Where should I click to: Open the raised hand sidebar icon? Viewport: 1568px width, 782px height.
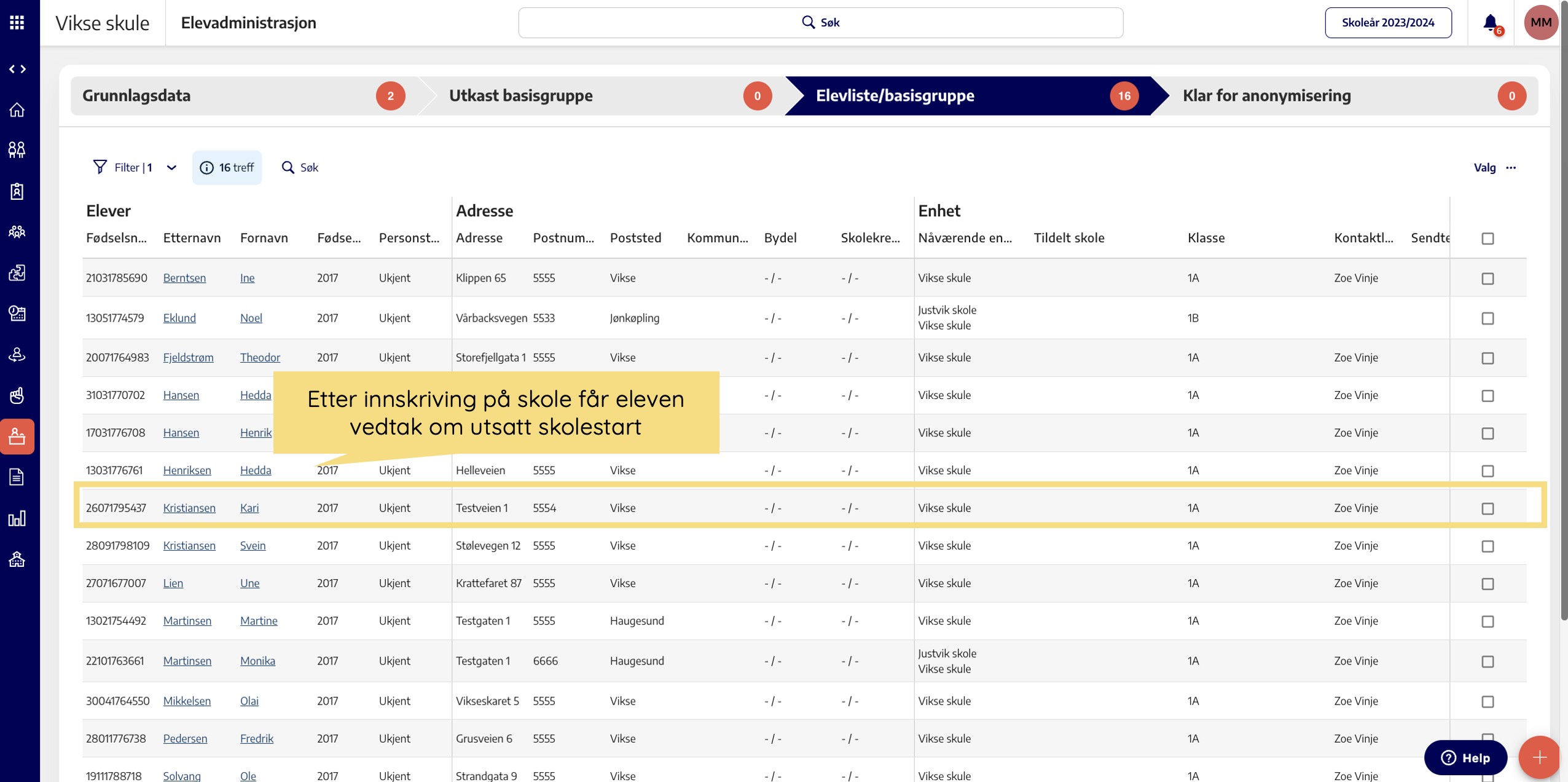17,395
